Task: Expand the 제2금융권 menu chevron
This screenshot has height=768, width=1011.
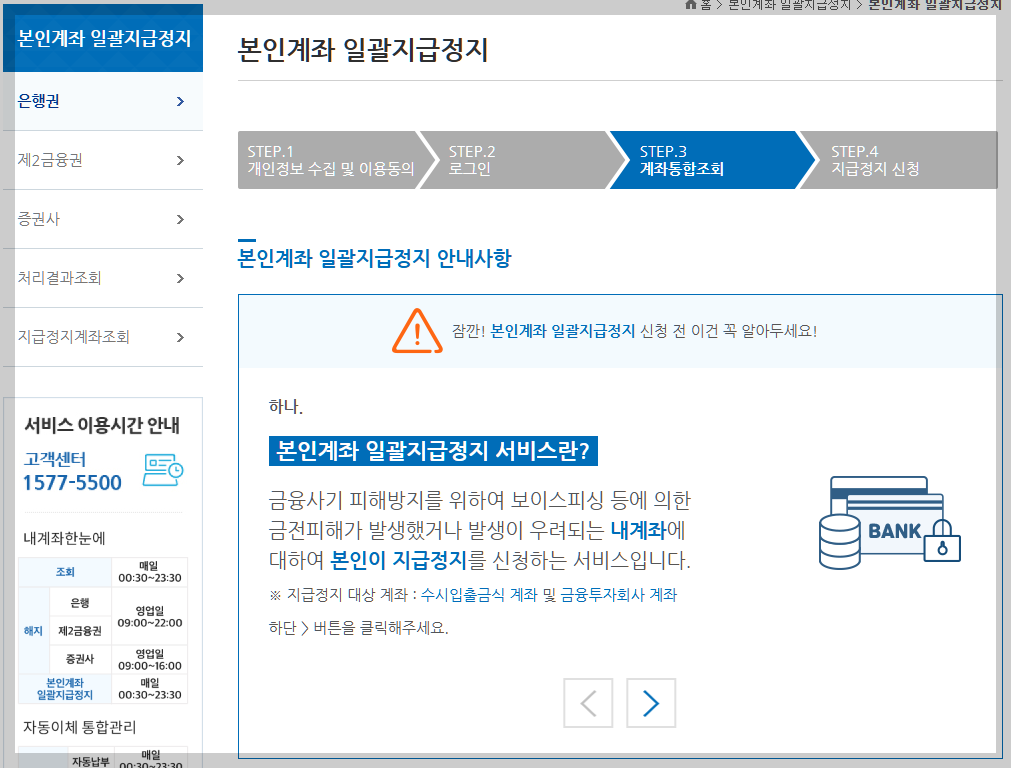Action: point(180,160)
